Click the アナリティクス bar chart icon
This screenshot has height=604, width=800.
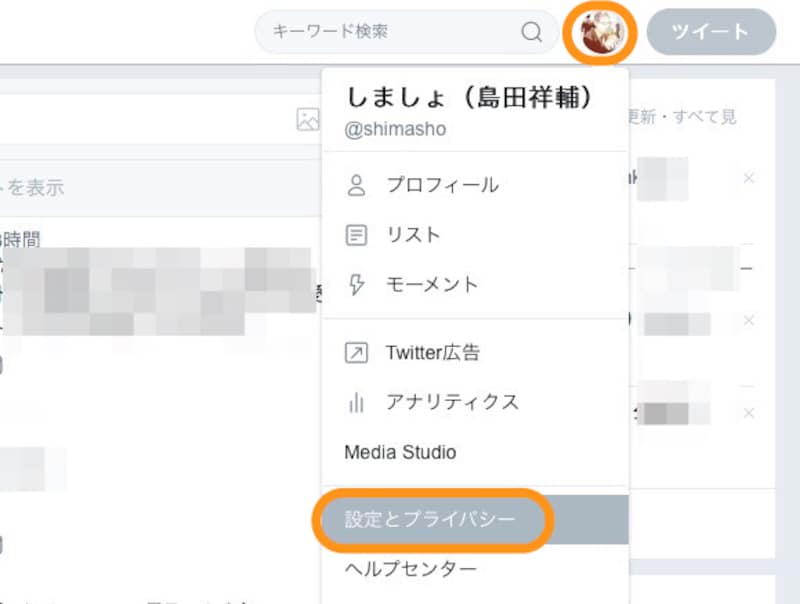(x=357, y=402)
